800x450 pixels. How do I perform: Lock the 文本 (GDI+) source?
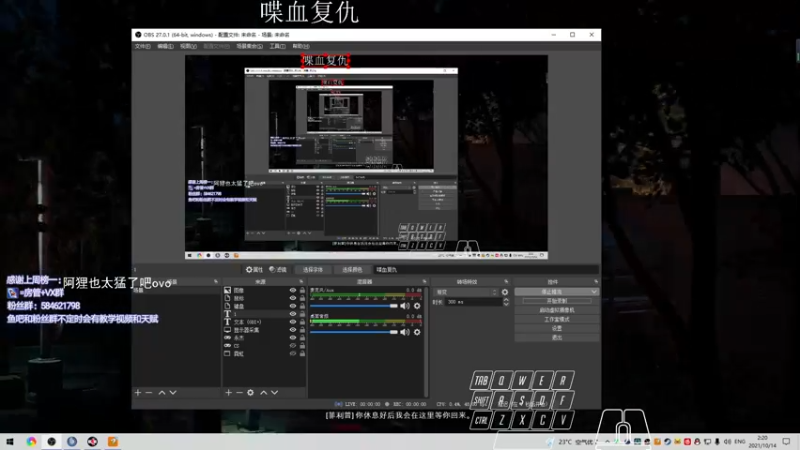[x=302, y=322]
